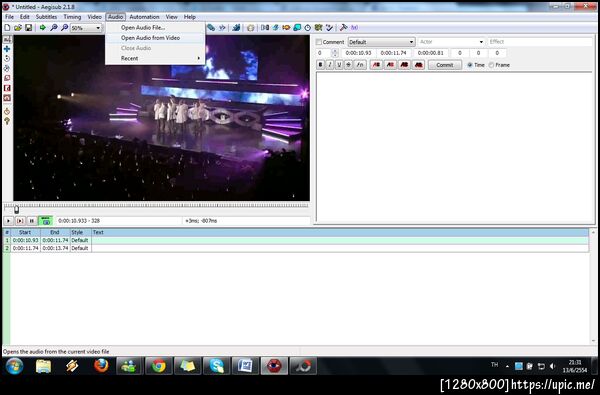The image size is (600, 395).
Task: Select subtitle row 2 in grid
Action: click(295, 248)
